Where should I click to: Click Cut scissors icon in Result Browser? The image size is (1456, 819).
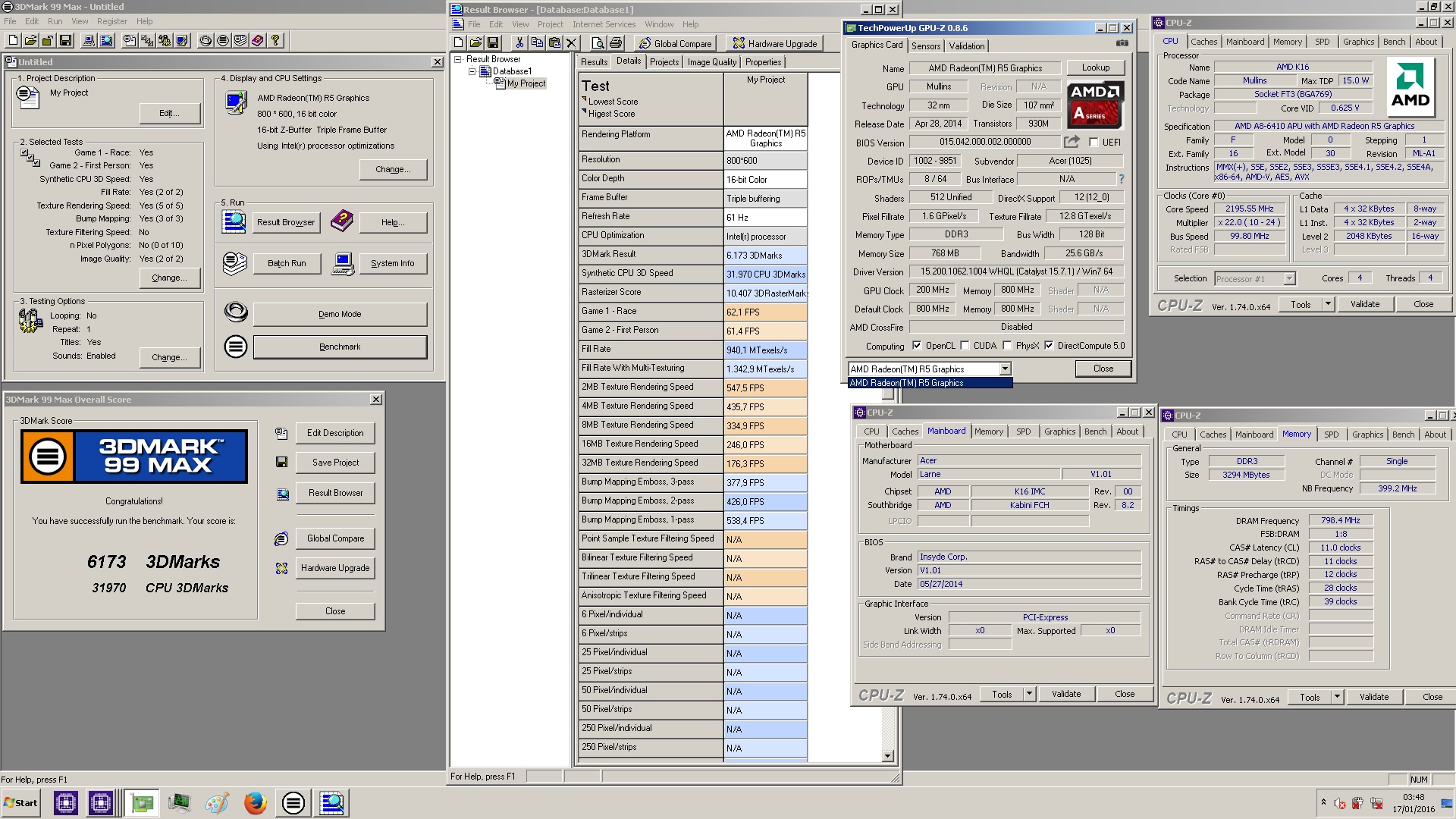(519, 43)
